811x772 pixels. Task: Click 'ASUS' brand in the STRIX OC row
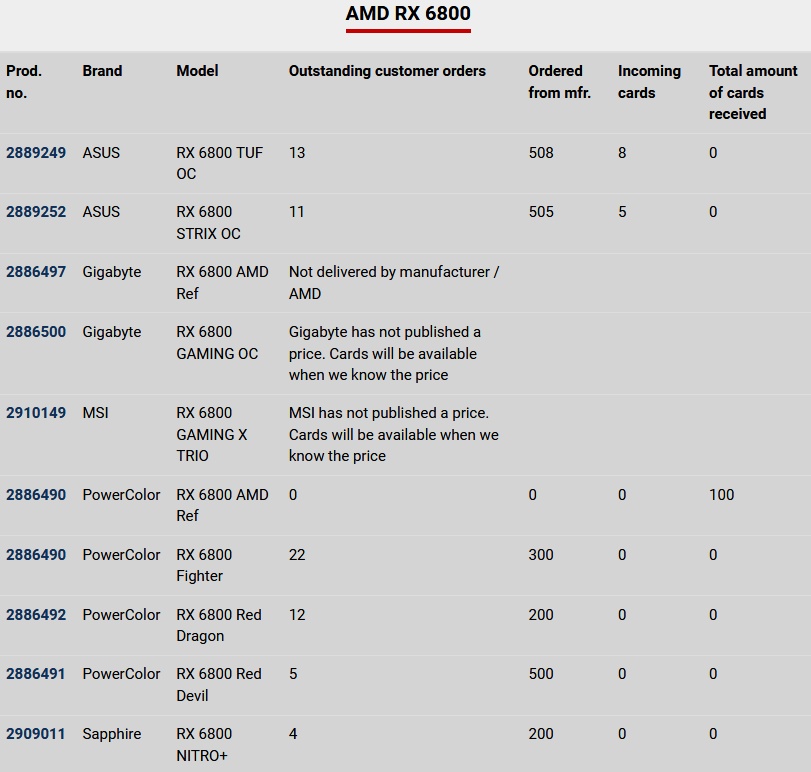[101, 211]
